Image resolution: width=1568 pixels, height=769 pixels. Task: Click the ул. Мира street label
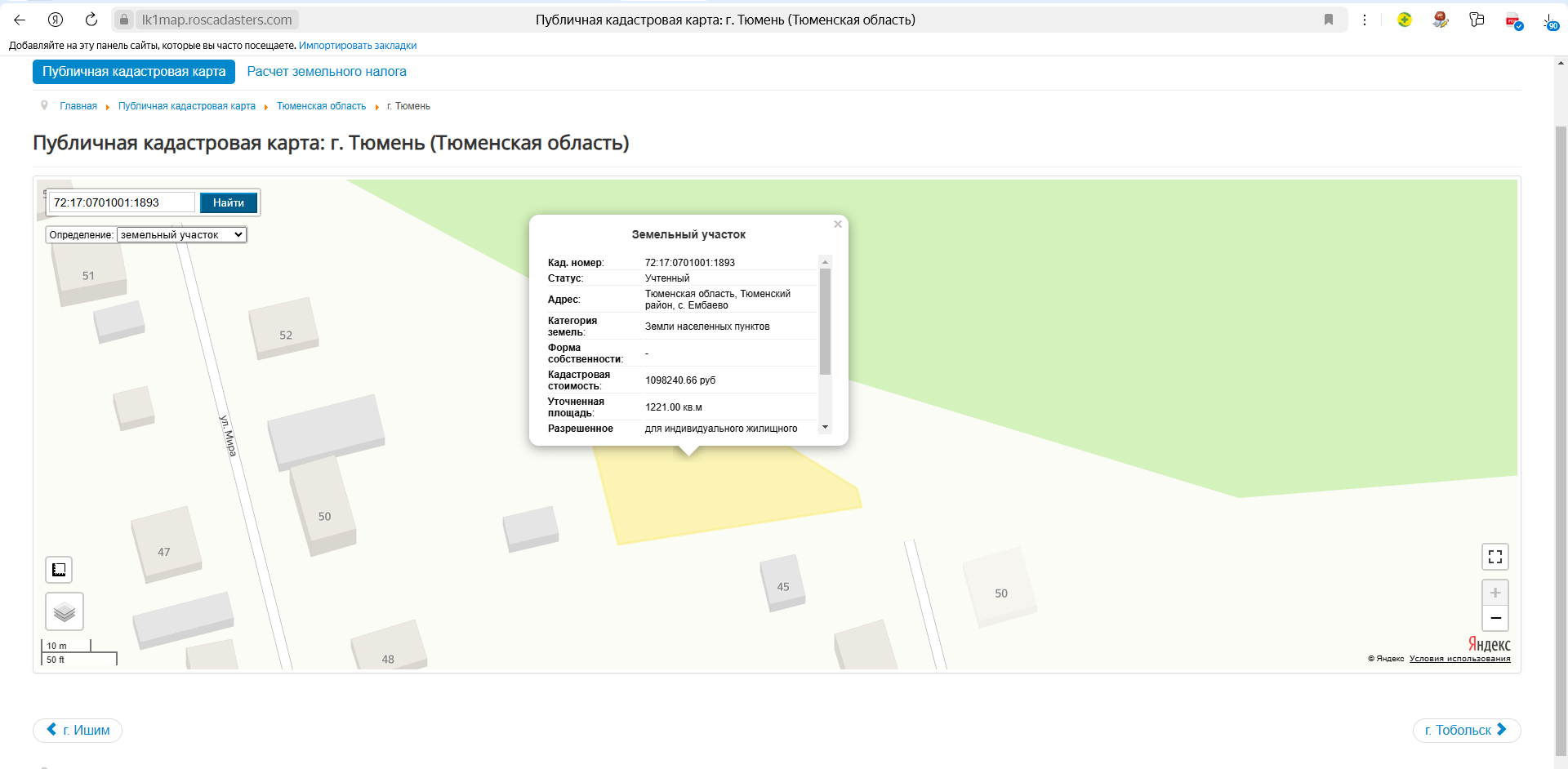228,435
